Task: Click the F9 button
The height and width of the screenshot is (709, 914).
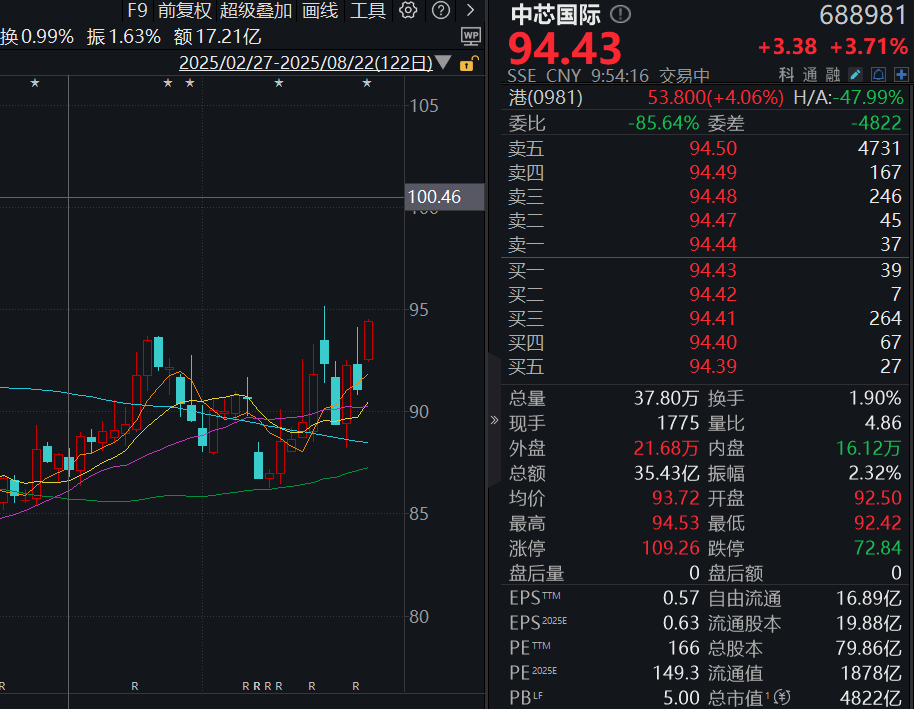Action: (138, 10)
